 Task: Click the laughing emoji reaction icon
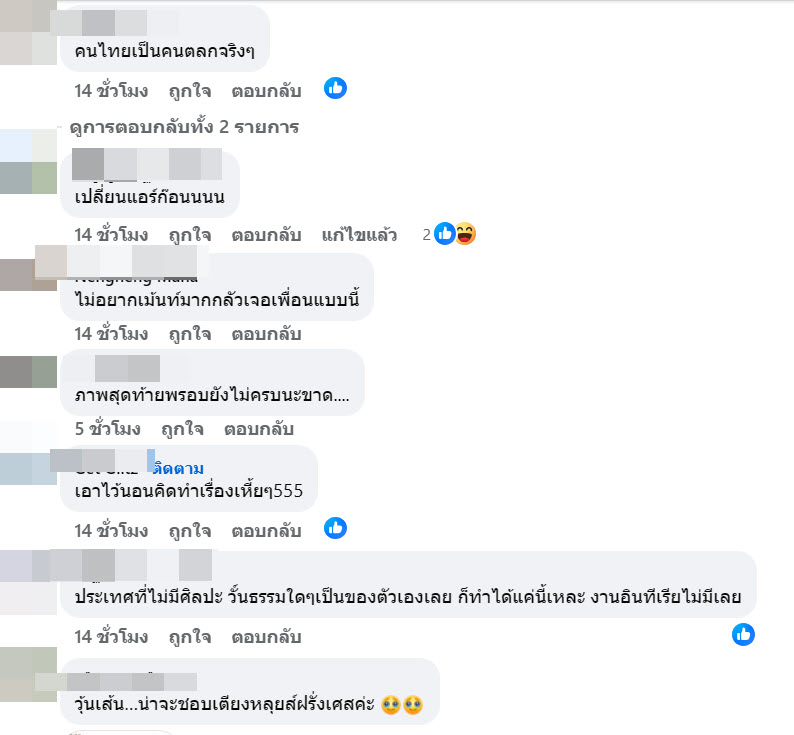click(x=465, y=234)
